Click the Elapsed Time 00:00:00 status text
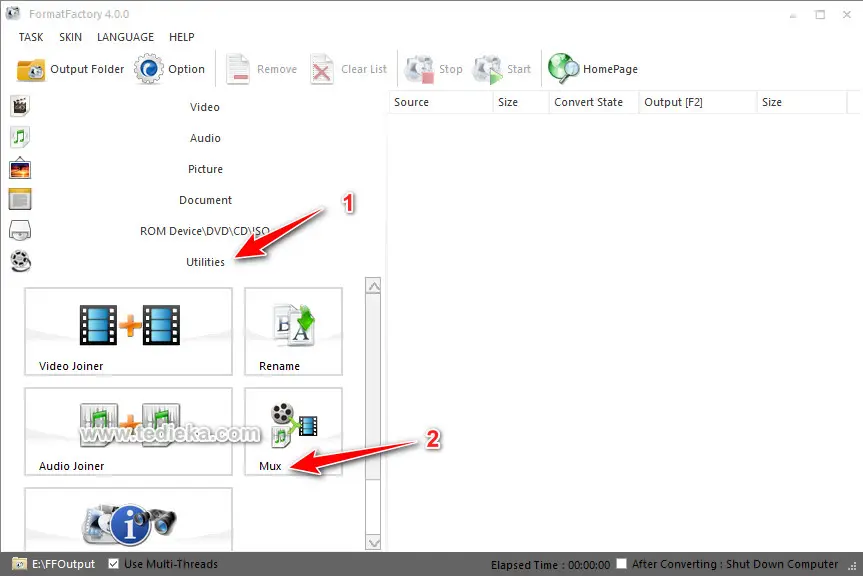Screen dimensions: 863x576 (550, 565)
